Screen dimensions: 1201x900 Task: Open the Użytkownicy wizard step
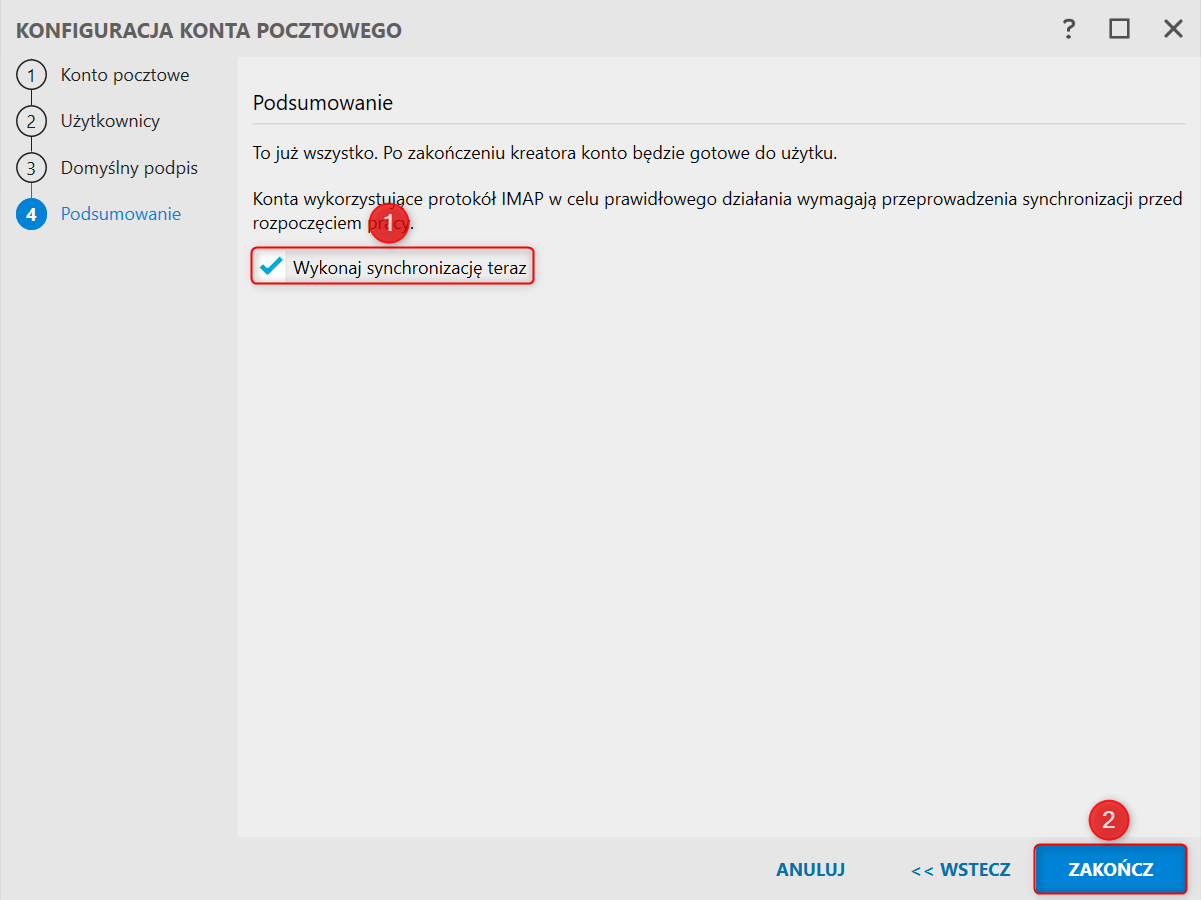point(110,121)
